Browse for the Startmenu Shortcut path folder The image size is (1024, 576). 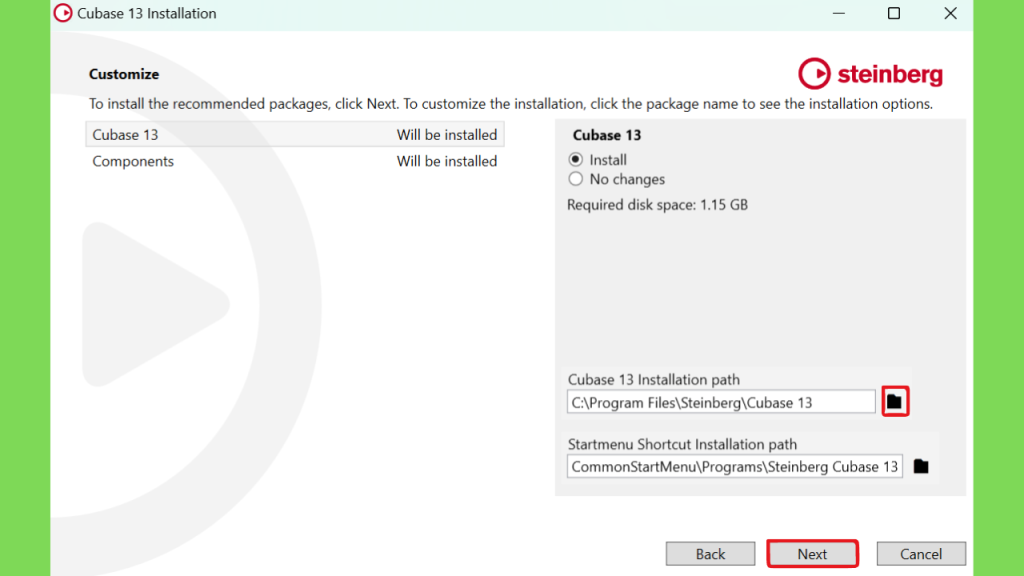(921, 466)
